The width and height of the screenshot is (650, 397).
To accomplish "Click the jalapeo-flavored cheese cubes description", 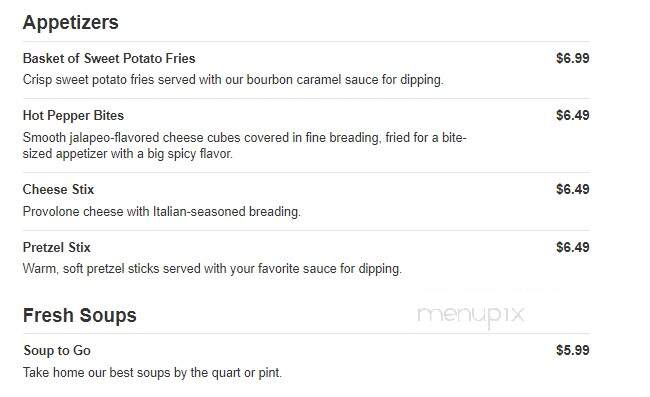I will [x=245, y=145].
